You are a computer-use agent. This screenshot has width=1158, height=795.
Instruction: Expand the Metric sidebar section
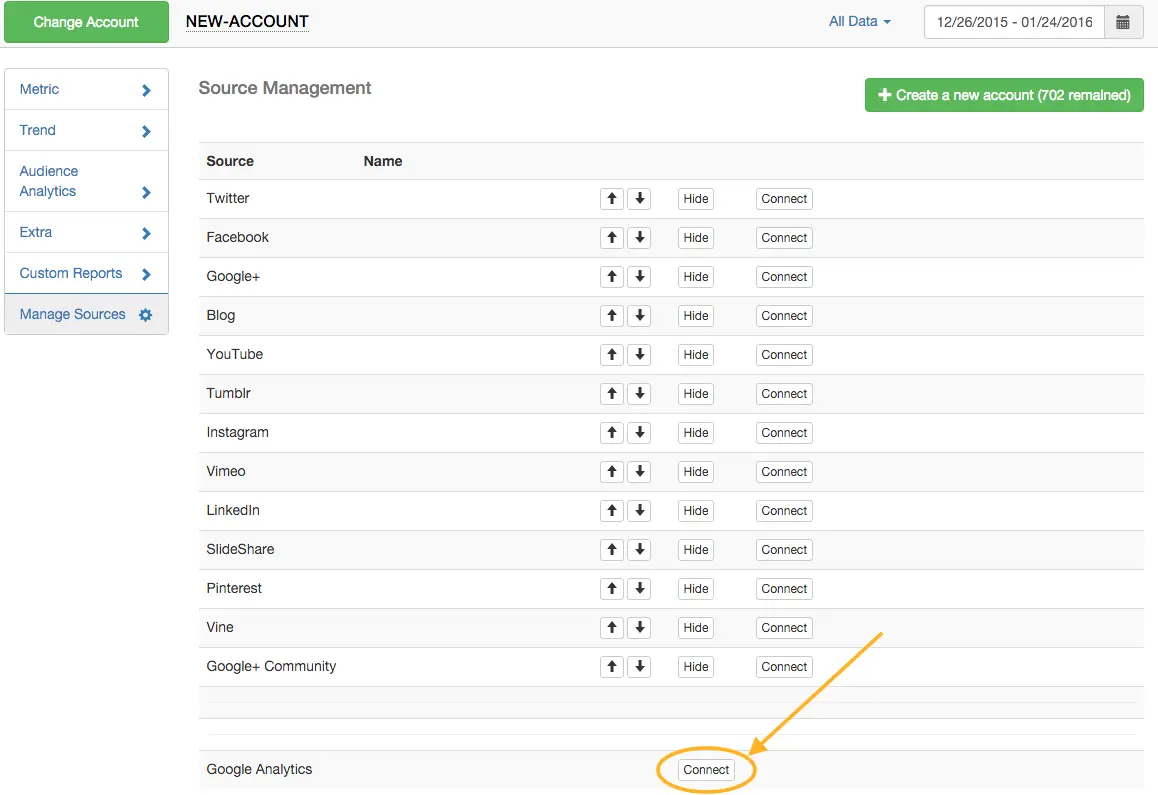coord(86,89)
